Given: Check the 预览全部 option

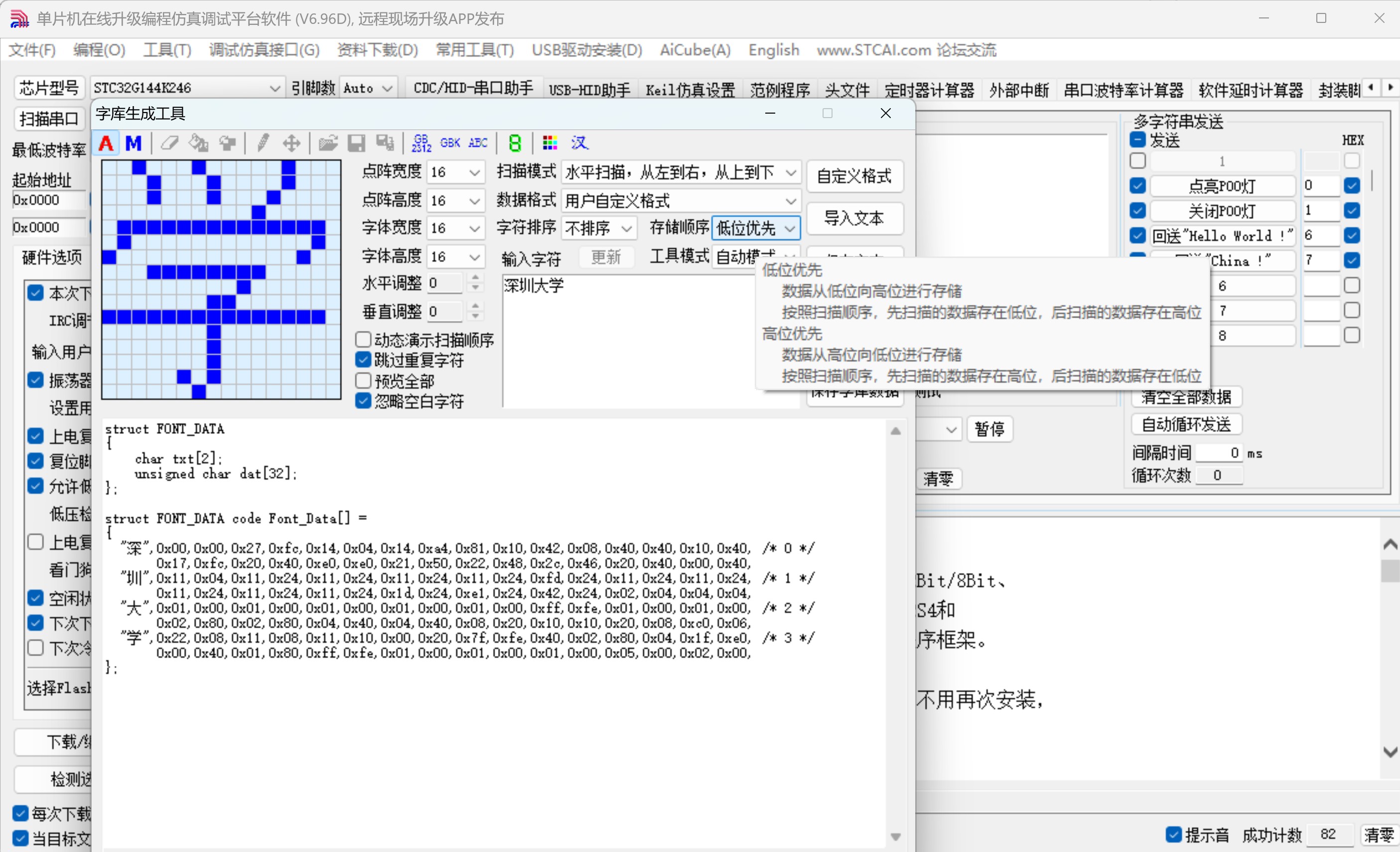Looking at the screenshot, I should [x=363, y=380].
